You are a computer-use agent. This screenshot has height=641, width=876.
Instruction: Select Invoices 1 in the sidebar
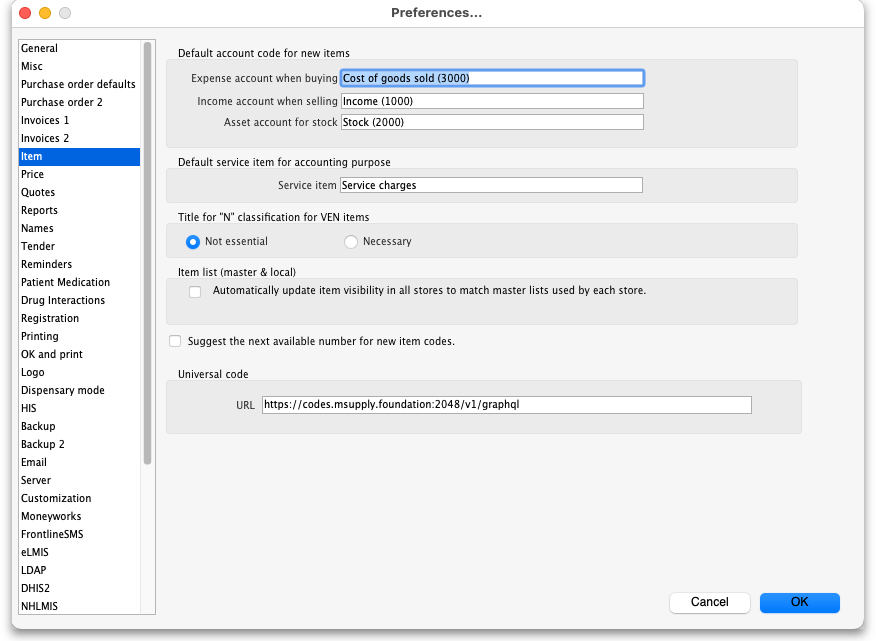point(45,120)
